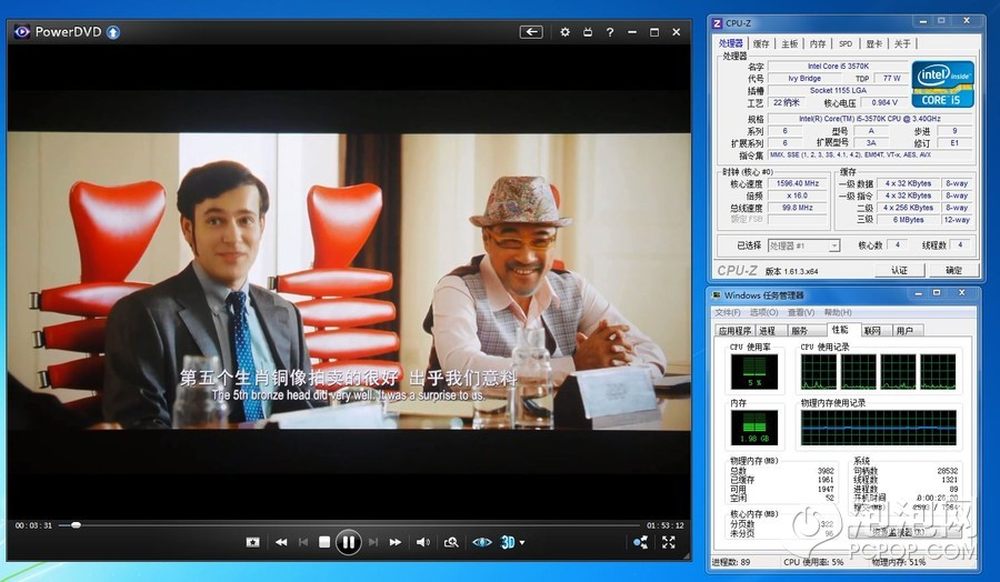Image resolution: width=1000 pixels, height=582 pixels.
Task: Open the 关于 tab in CPU-Z
Action: tap(902, 43)
